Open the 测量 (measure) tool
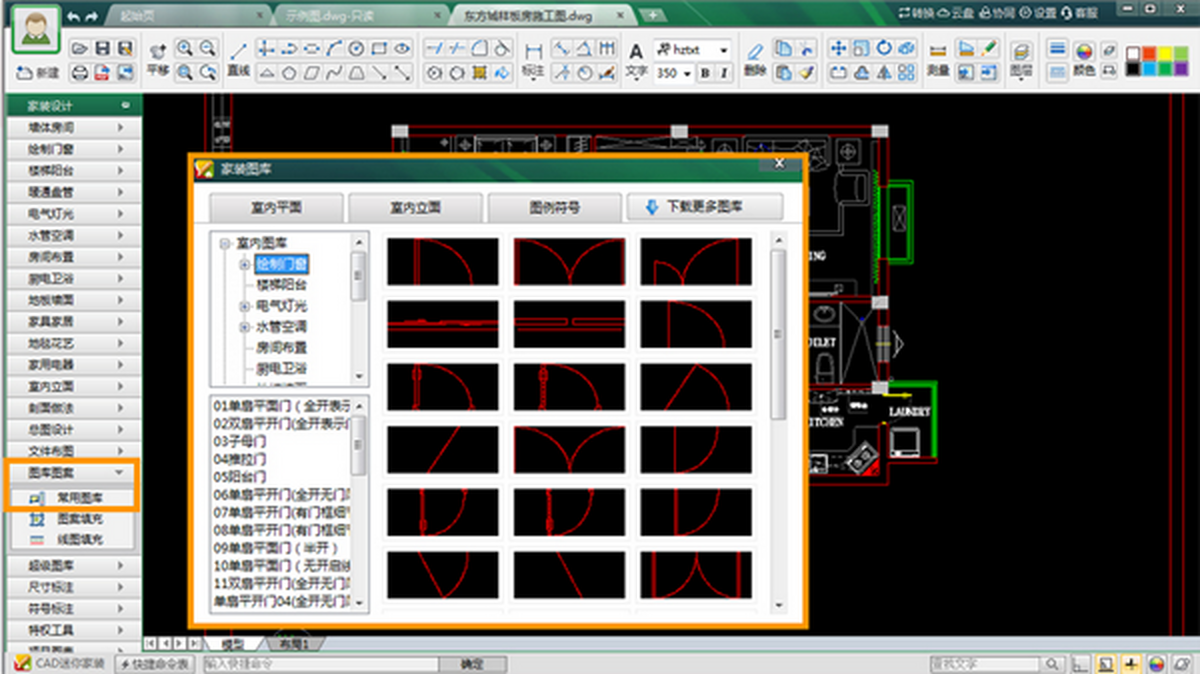The width and height of the screenshot is (1200, 674). pyautogui.click(x=937, y=56)
